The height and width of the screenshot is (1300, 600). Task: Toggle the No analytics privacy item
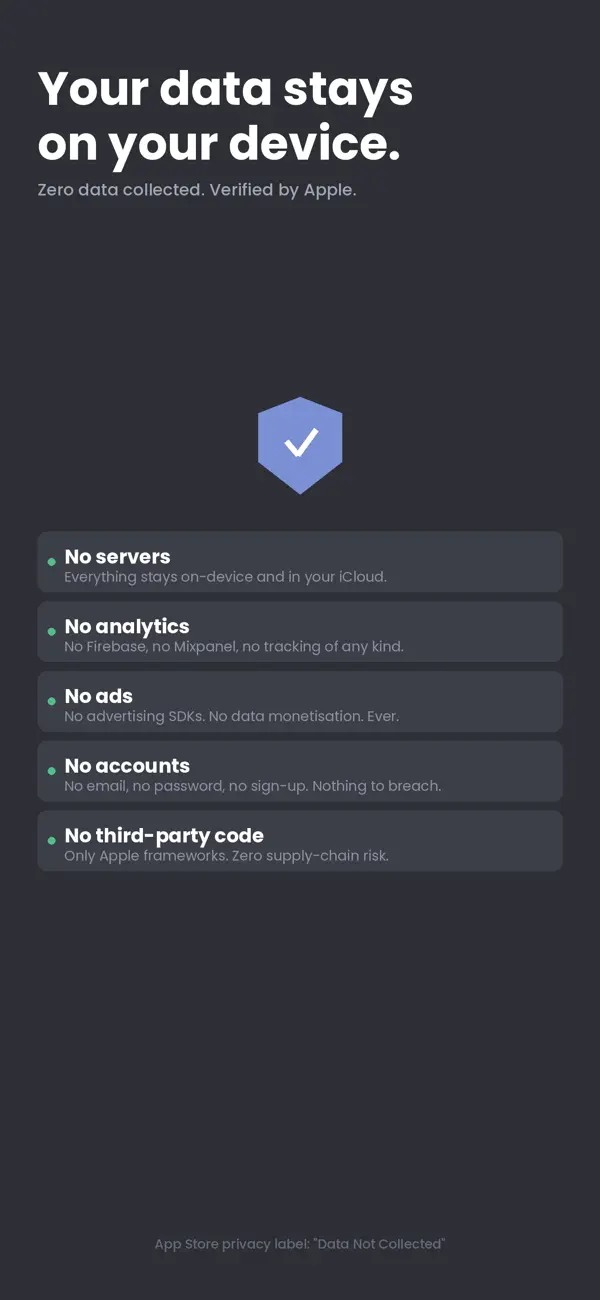pyautogui.click(x=300, y=631)
